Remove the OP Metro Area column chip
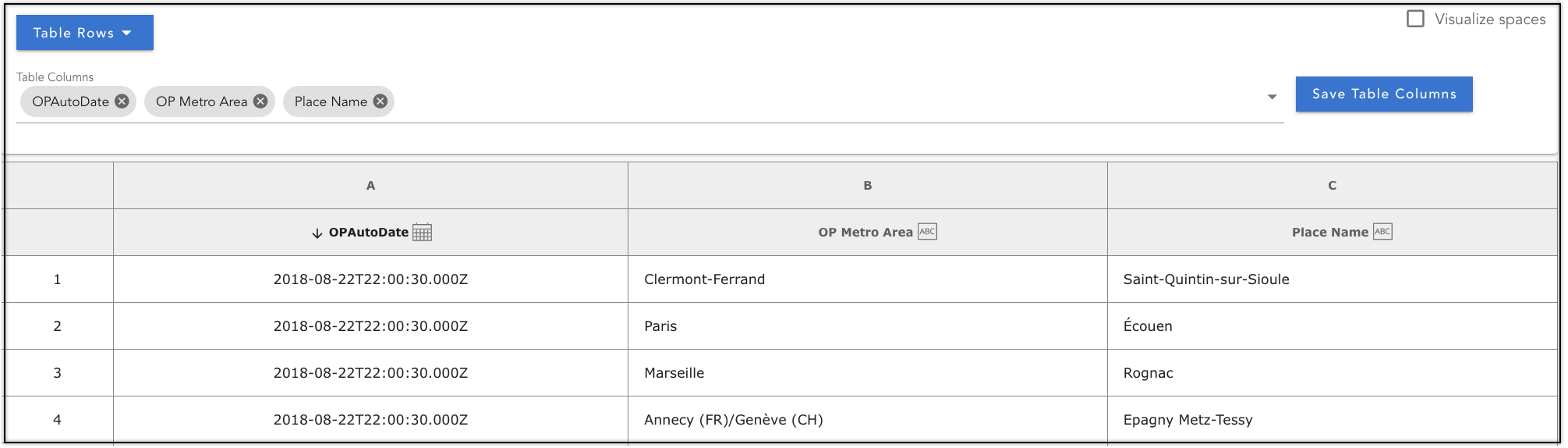Screen dimensions: 1568x448 (260, 101)
